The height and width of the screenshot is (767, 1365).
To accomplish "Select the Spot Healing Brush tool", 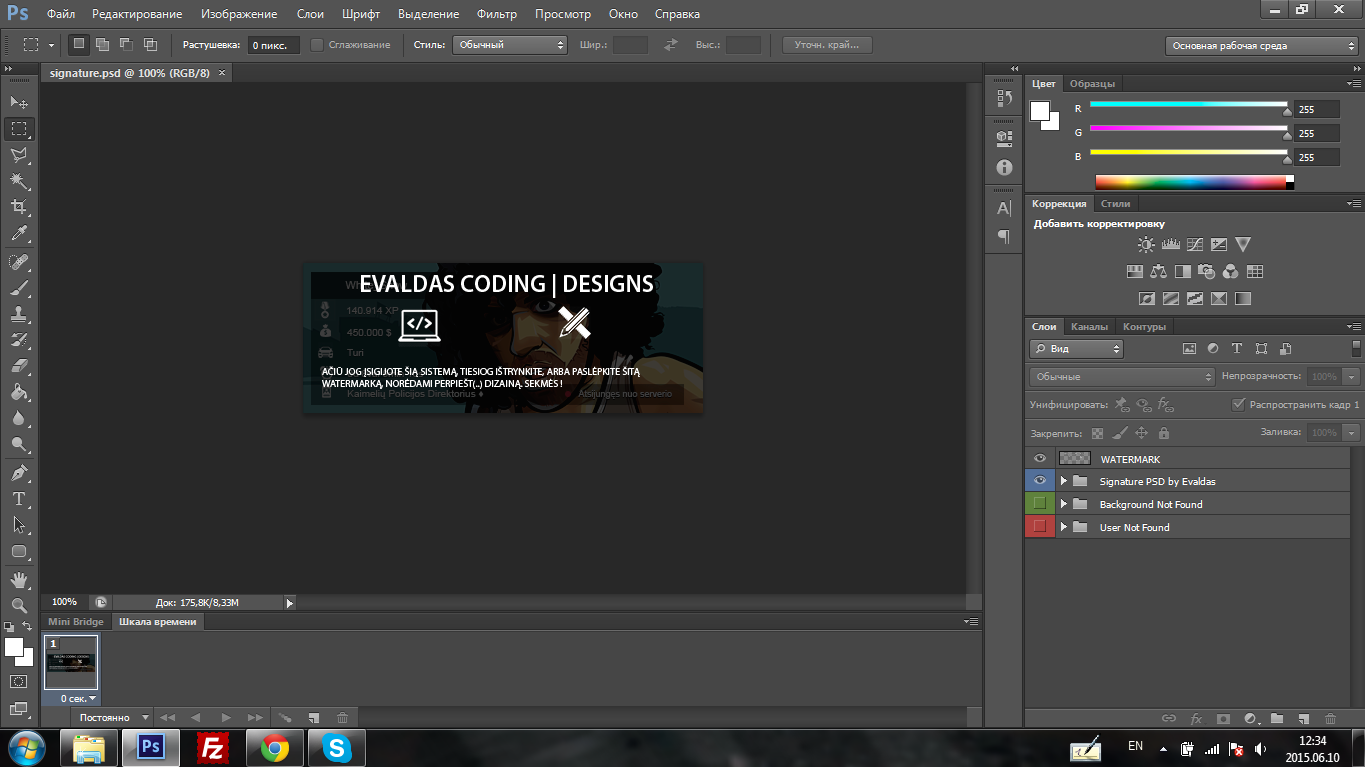I will pyautogui.click(x=19, y=262).
